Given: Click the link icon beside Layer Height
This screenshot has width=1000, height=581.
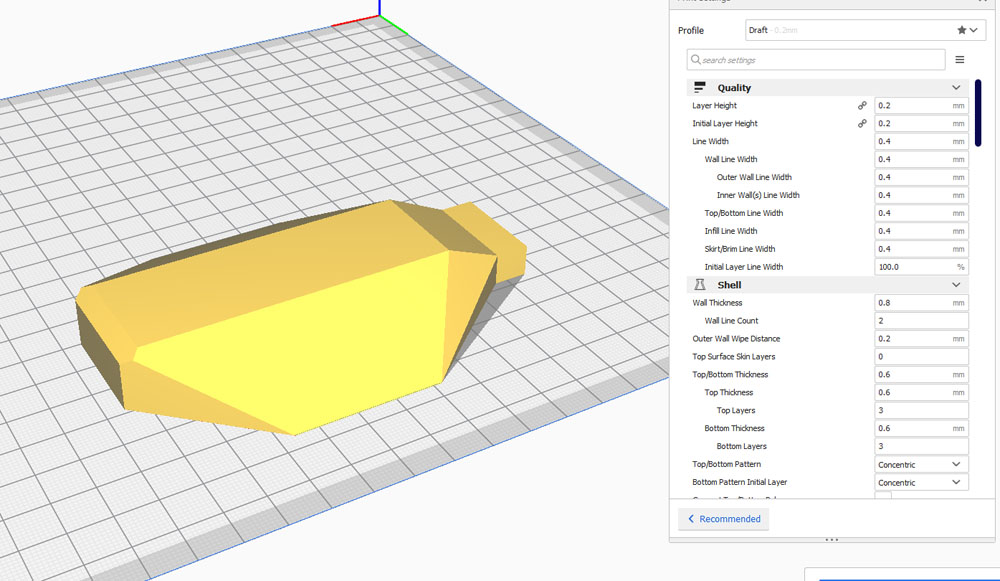Looking at the screenshot, I should pyautogui.click(x=862, y=105).
